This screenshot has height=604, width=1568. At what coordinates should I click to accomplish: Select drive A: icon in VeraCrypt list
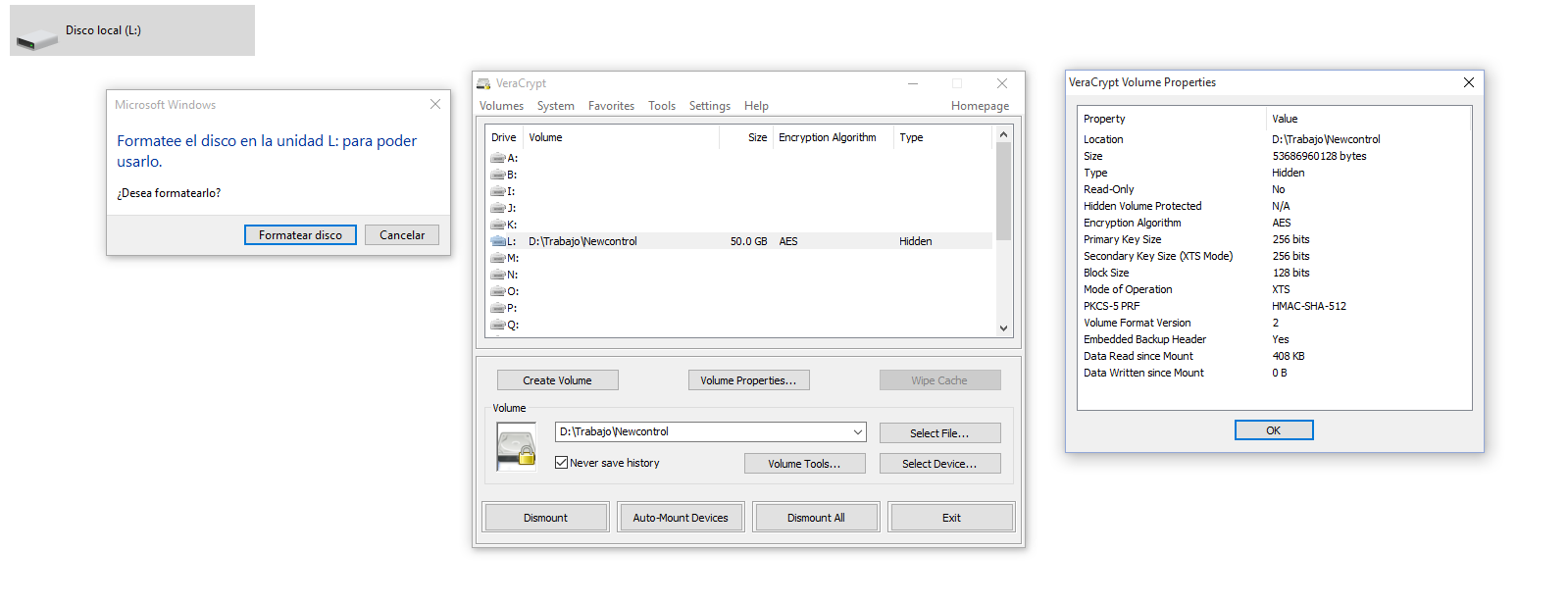coord(498,158)
